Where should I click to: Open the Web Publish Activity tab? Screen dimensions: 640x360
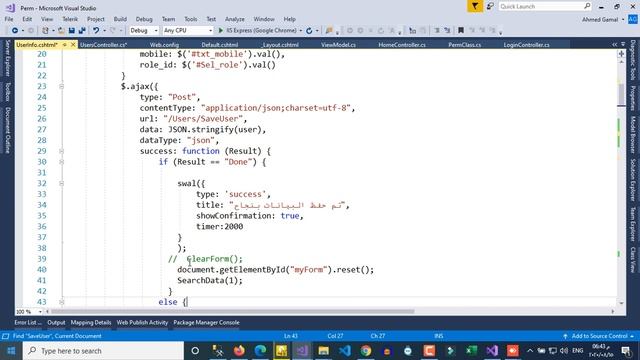142,322
